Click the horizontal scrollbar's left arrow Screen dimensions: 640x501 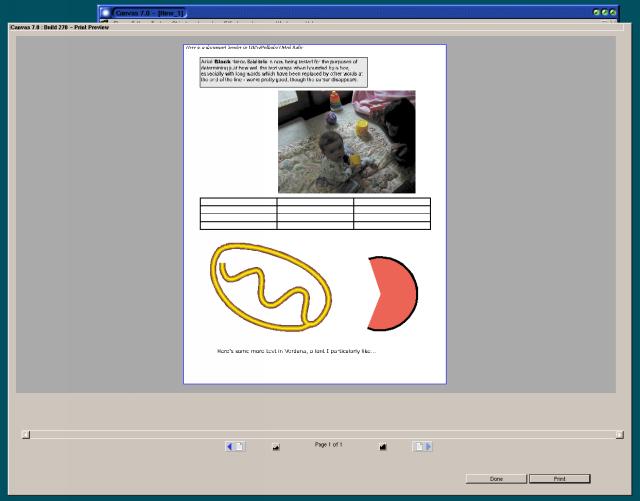[26, 434]
